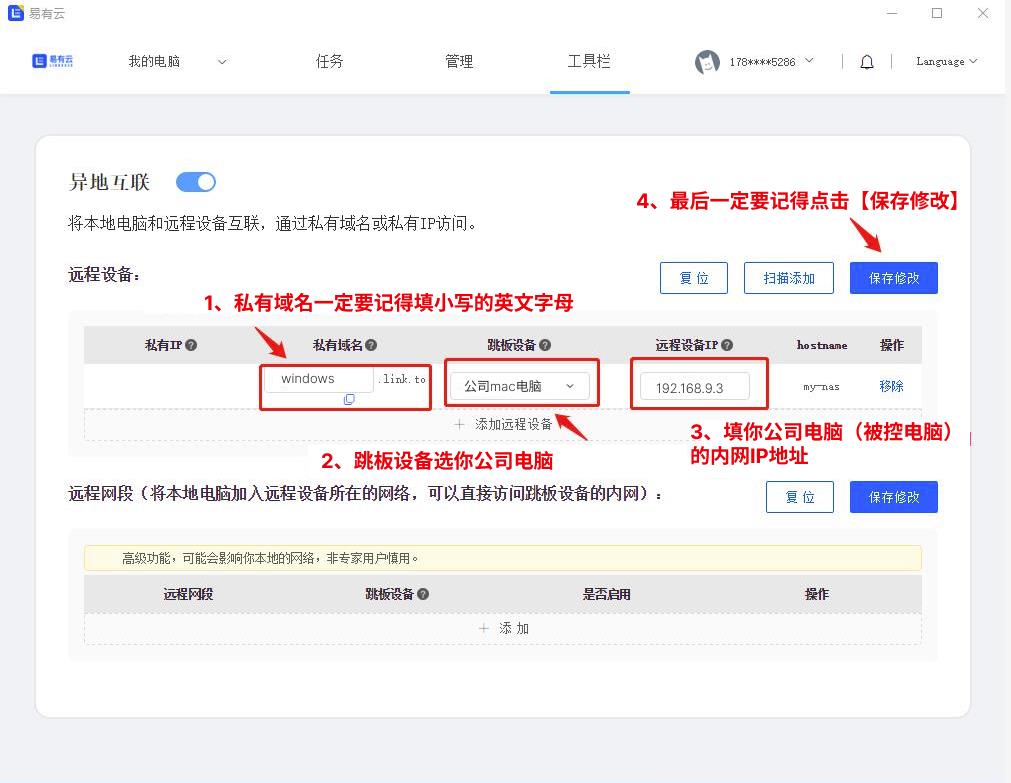Click help icon beside 跳板设备 in the remote segment table

click(x=423, y=594)
